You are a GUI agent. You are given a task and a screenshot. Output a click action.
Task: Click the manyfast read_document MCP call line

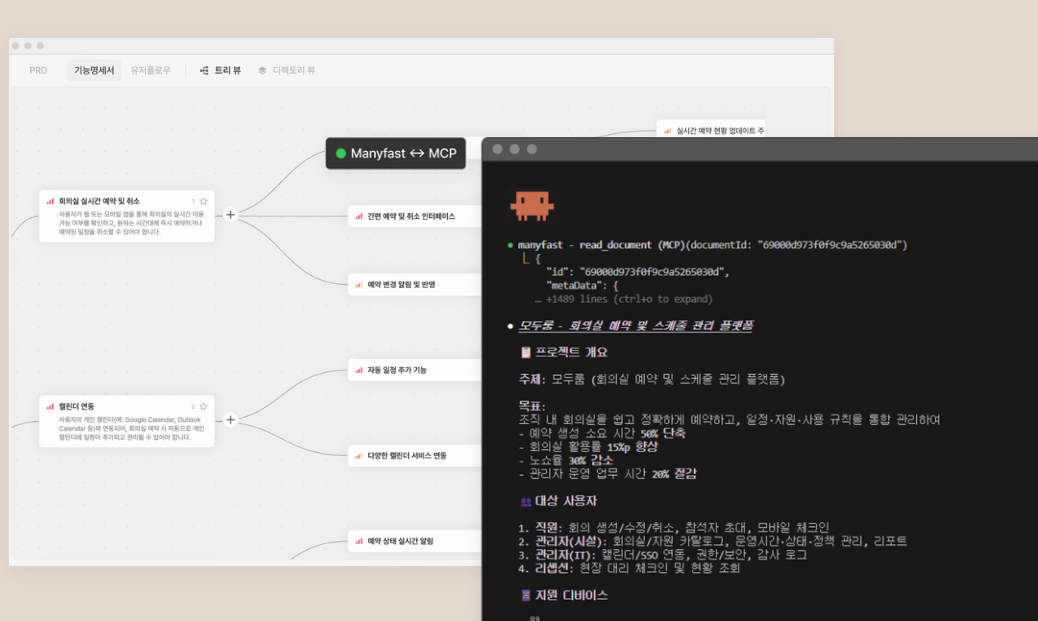712,245
